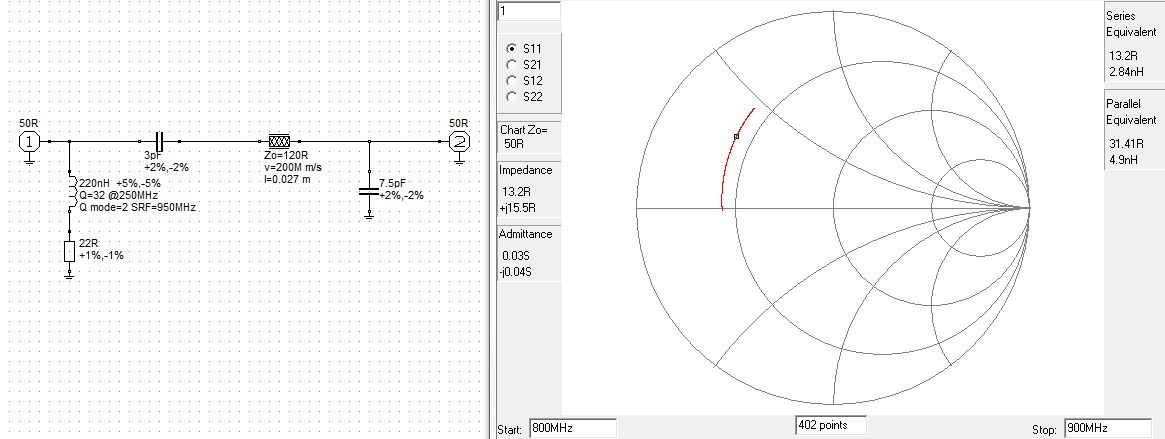1165x439 pixels.
Task: Select port 1 symbol in the schematic
Action: (28, 141)
